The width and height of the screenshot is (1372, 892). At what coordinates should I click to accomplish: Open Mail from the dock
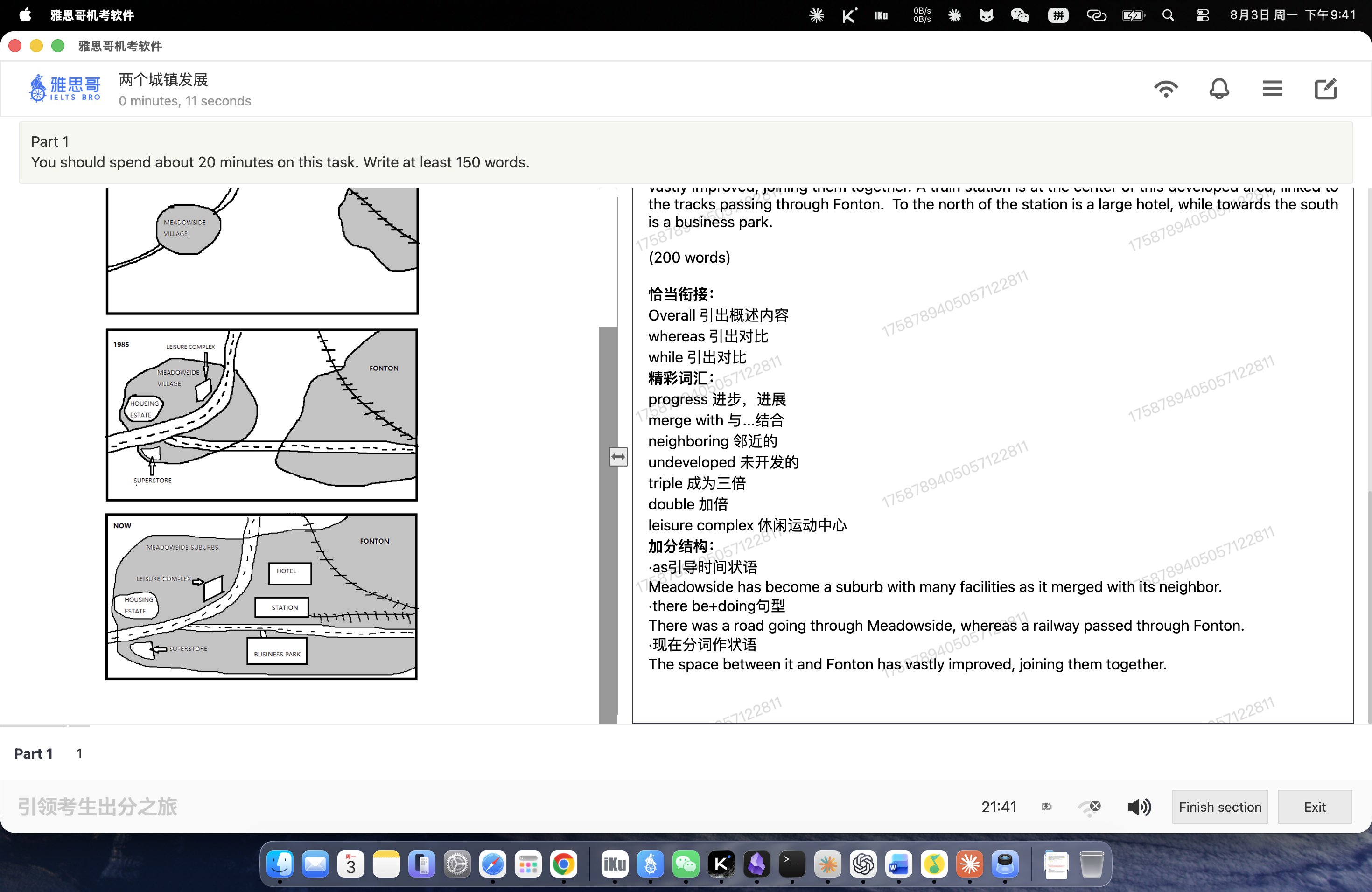[x=315, y=864]
